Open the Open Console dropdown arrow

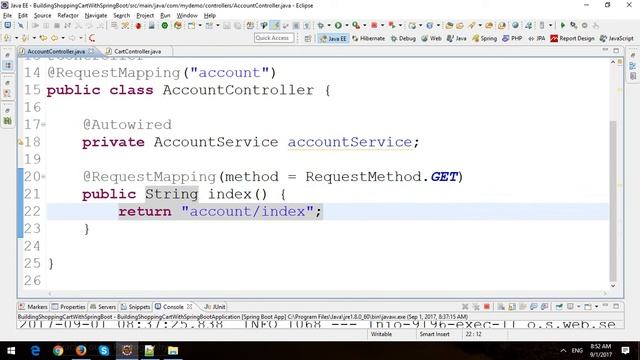(x=596, y=307)
